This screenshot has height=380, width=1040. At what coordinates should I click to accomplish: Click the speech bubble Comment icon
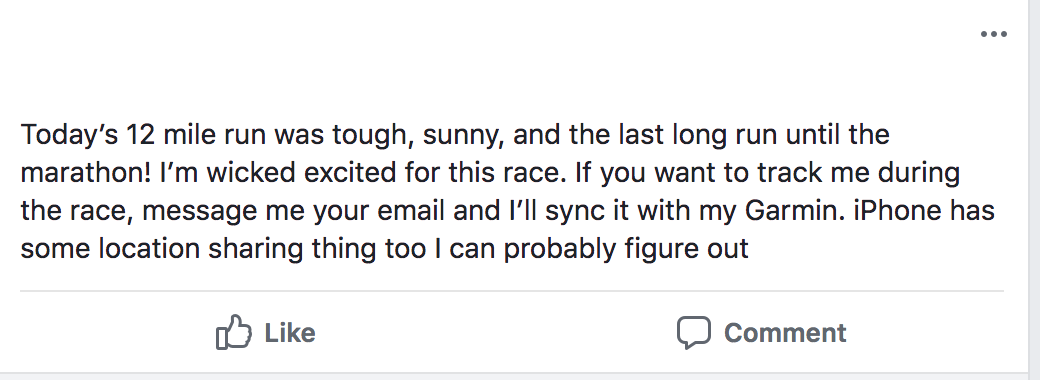click(694, 332)
